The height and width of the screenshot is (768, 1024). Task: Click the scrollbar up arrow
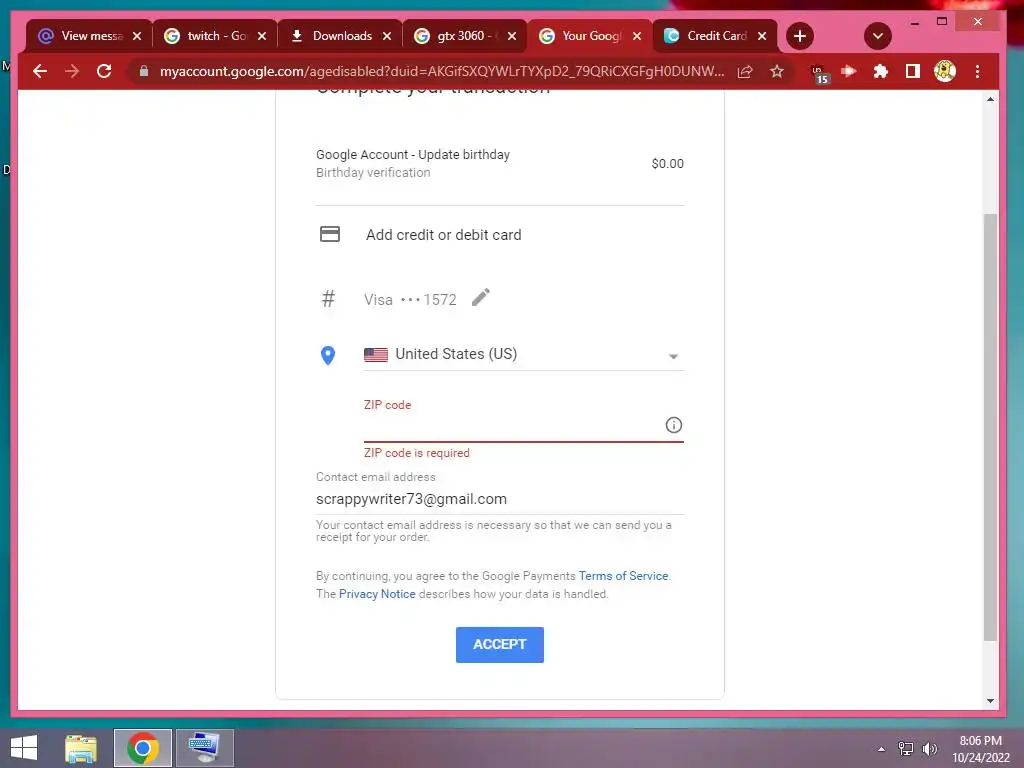tap(990, 99)
